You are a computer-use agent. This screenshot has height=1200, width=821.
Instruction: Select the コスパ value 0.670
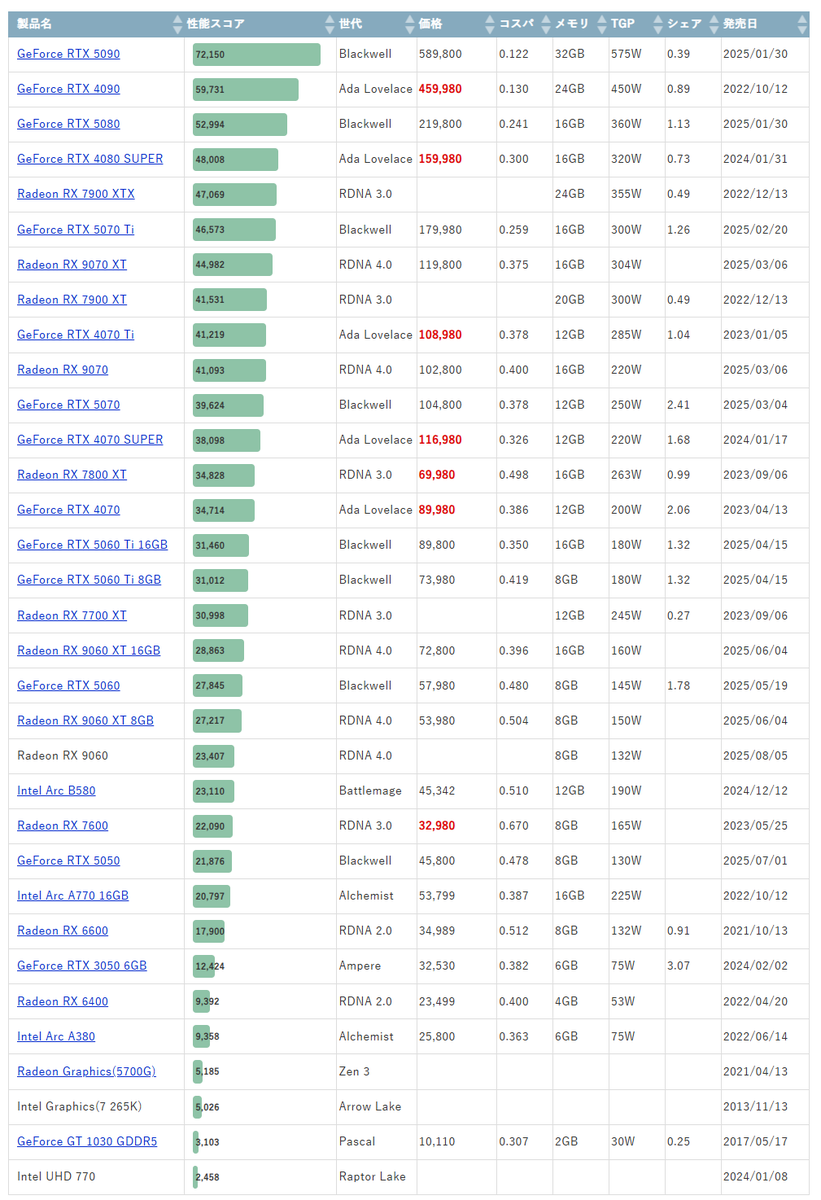click(x=513, y=826)
